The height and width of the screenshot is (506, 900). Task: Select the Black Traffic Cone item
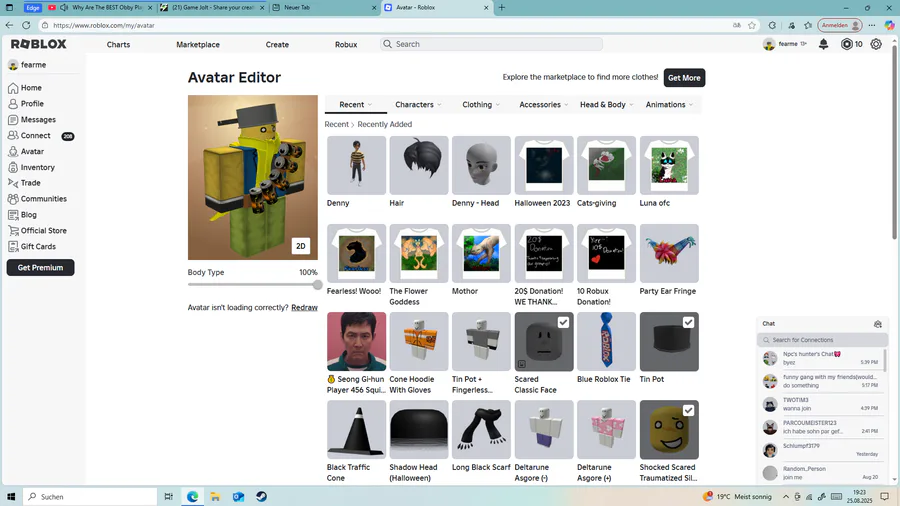coord(356,430)
